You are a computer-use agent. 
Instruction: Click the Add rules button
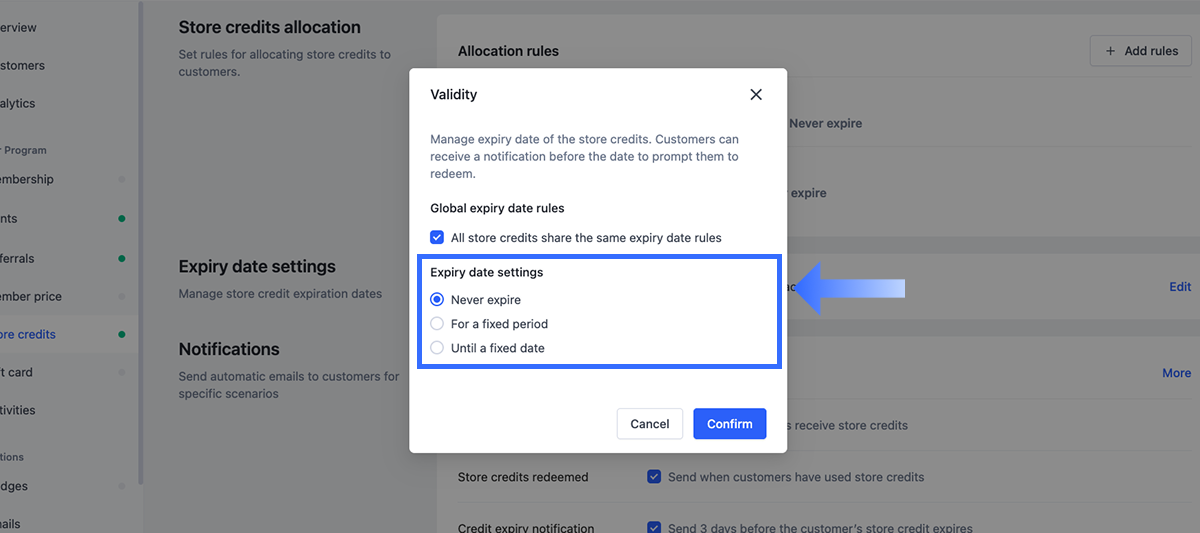tap(1141, 51)
